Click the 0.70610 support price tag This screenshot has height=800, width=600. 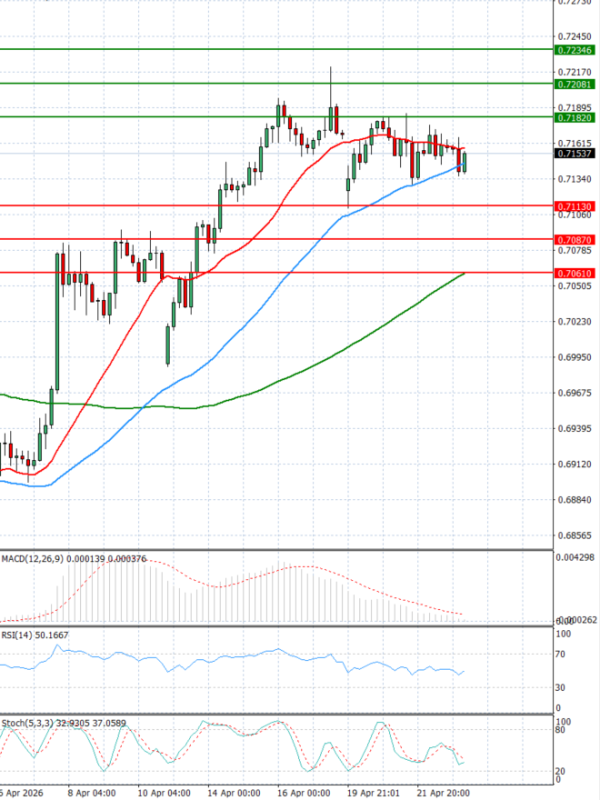pos(575,273)
